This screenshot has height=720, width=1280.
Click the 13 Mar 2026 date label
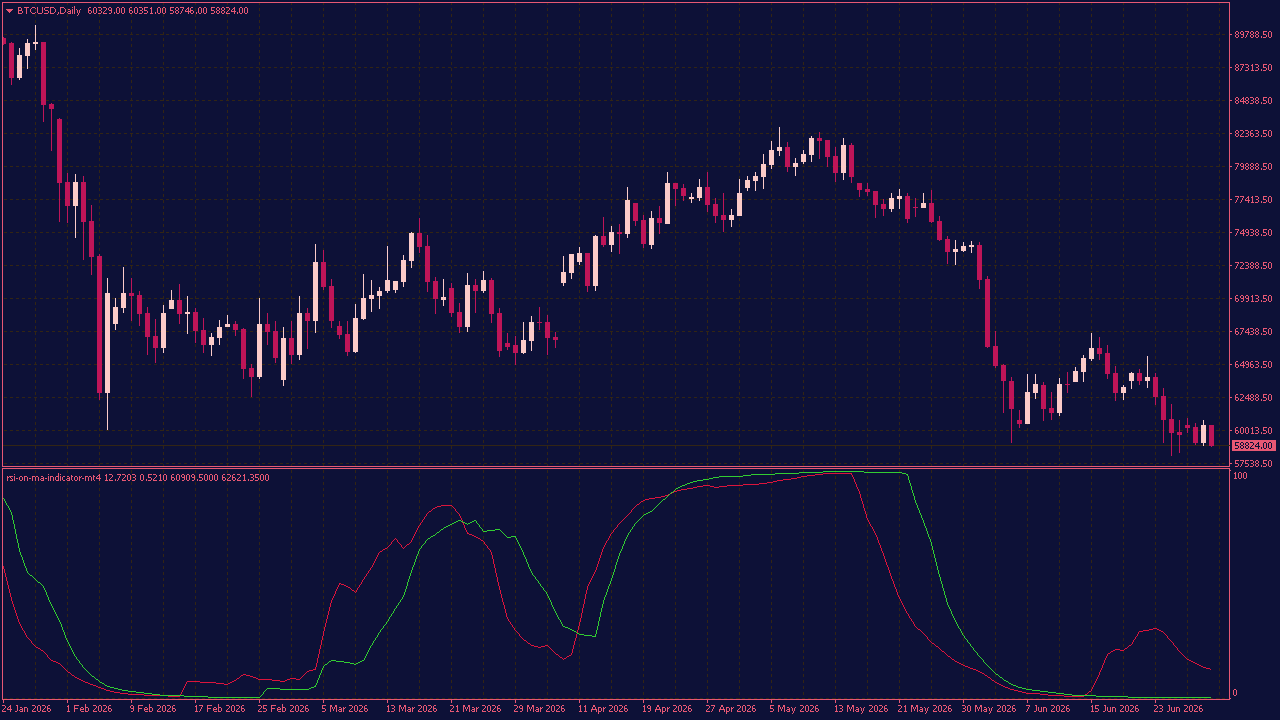coord(411,709)
